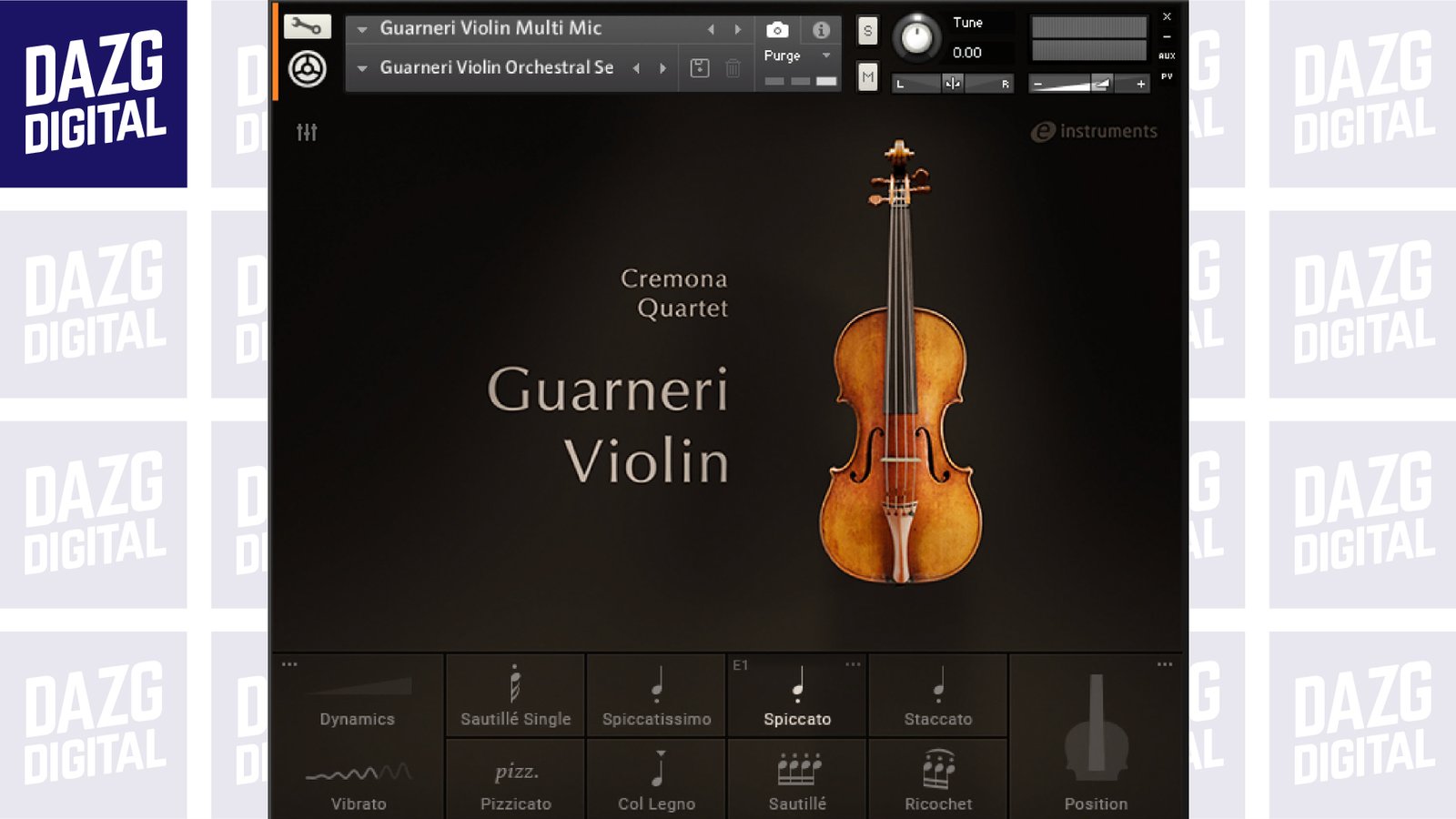Click the E1 keyswitch label on Spiccato
The height and width of the screenshot is (819, 1456).
click(x=741, y=665)
